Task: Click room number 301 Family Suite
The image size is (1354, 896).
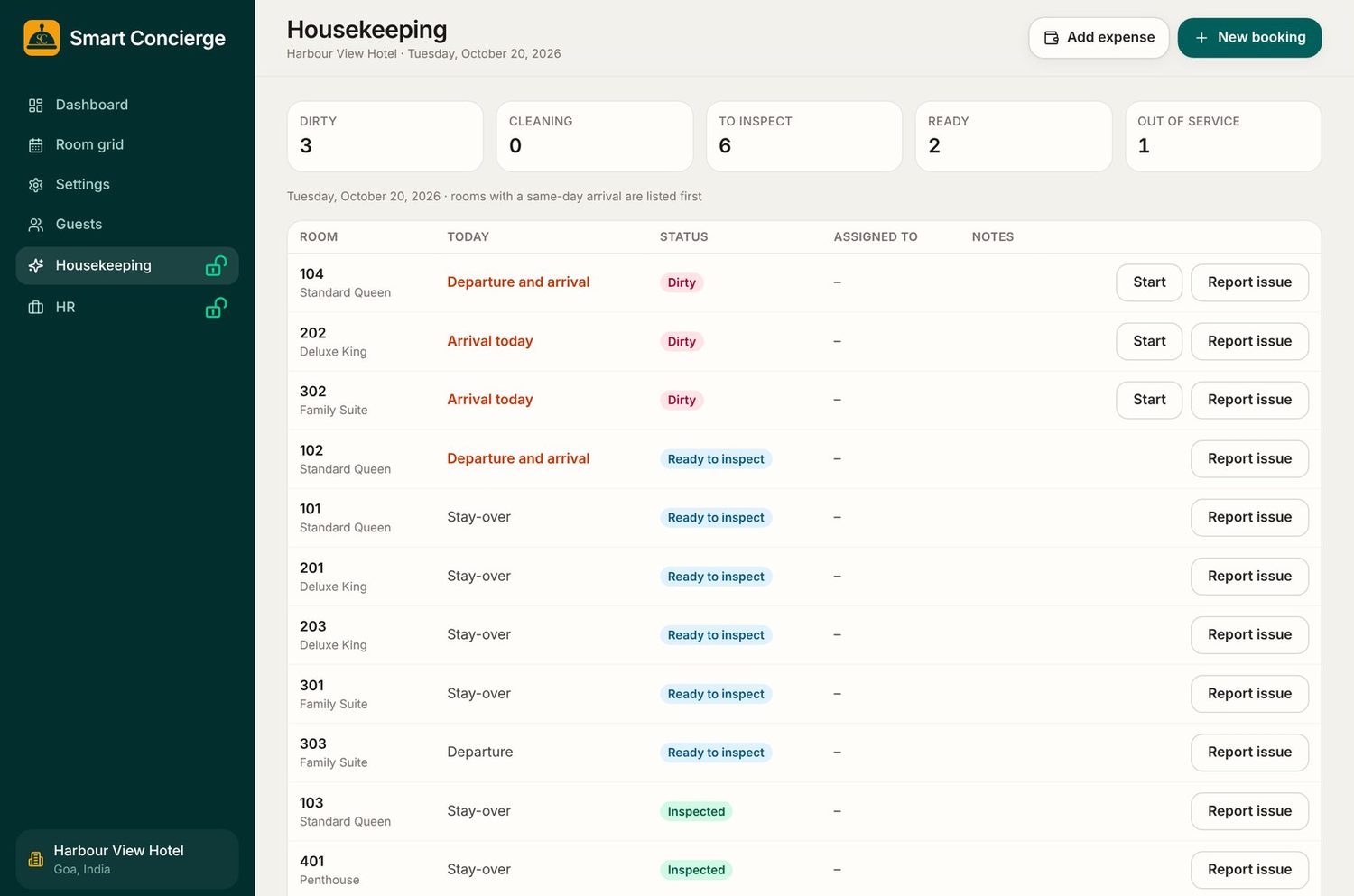Action: pos(312,685)
